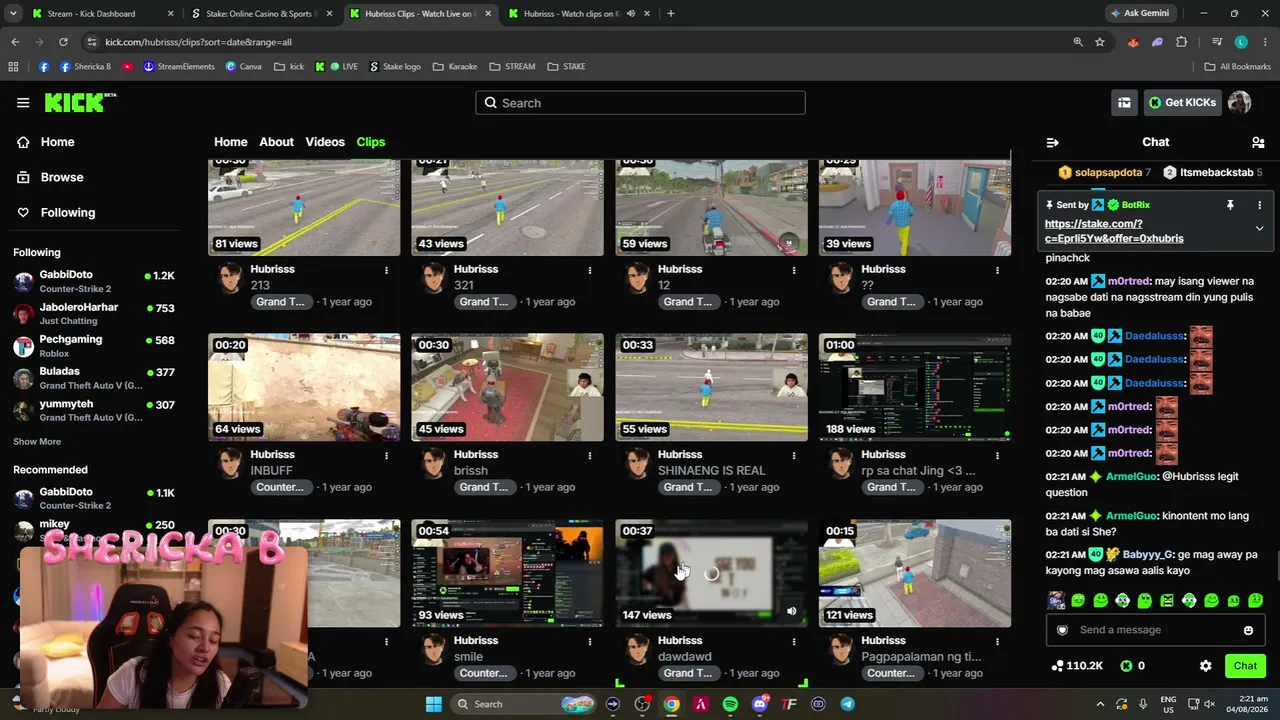
Task: Open the "kick" bookmarks folder
Action: (289, 67)
